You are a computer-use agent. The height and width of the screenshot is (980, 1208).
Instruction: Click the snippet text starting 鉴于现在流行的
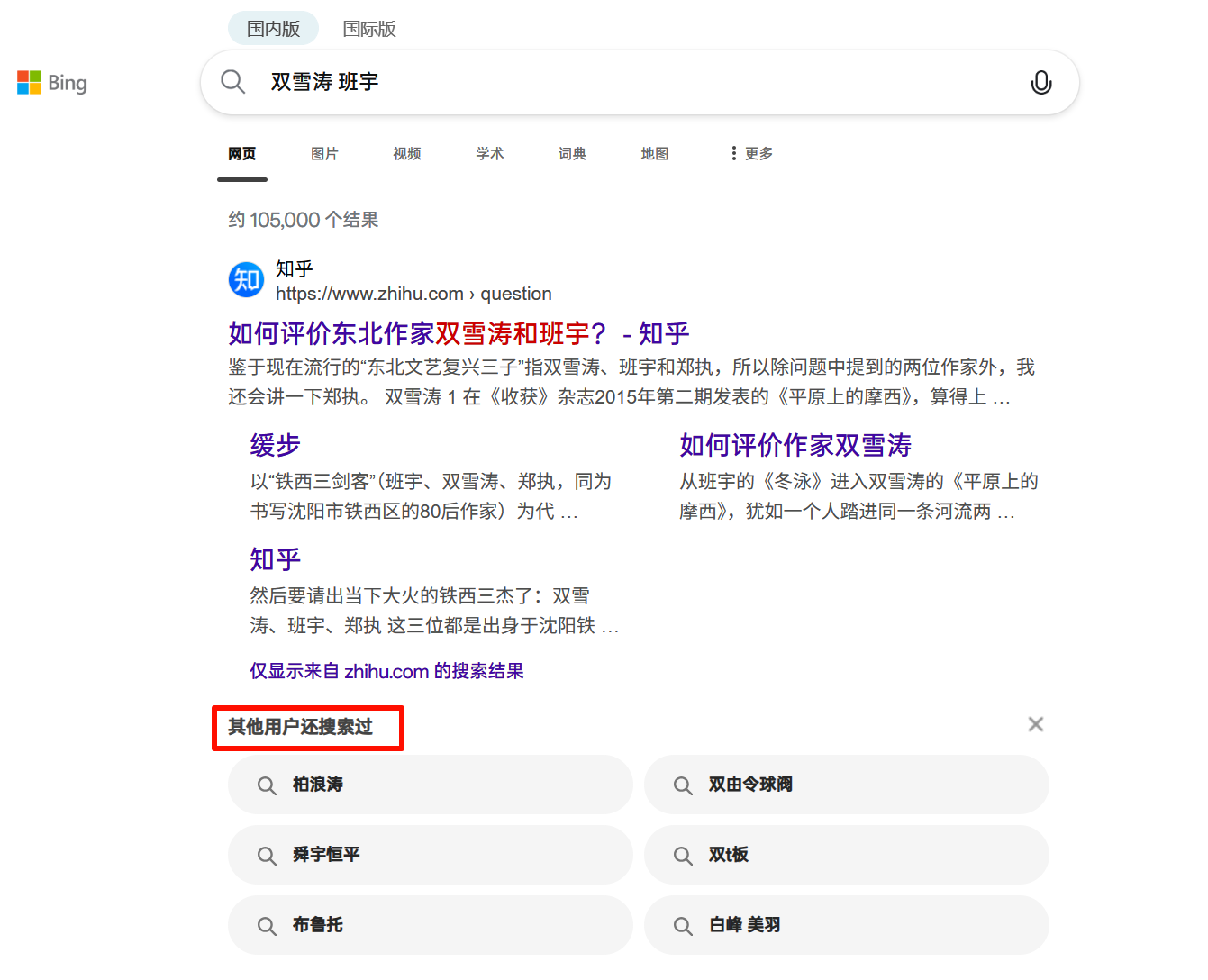tap(631, 382)
